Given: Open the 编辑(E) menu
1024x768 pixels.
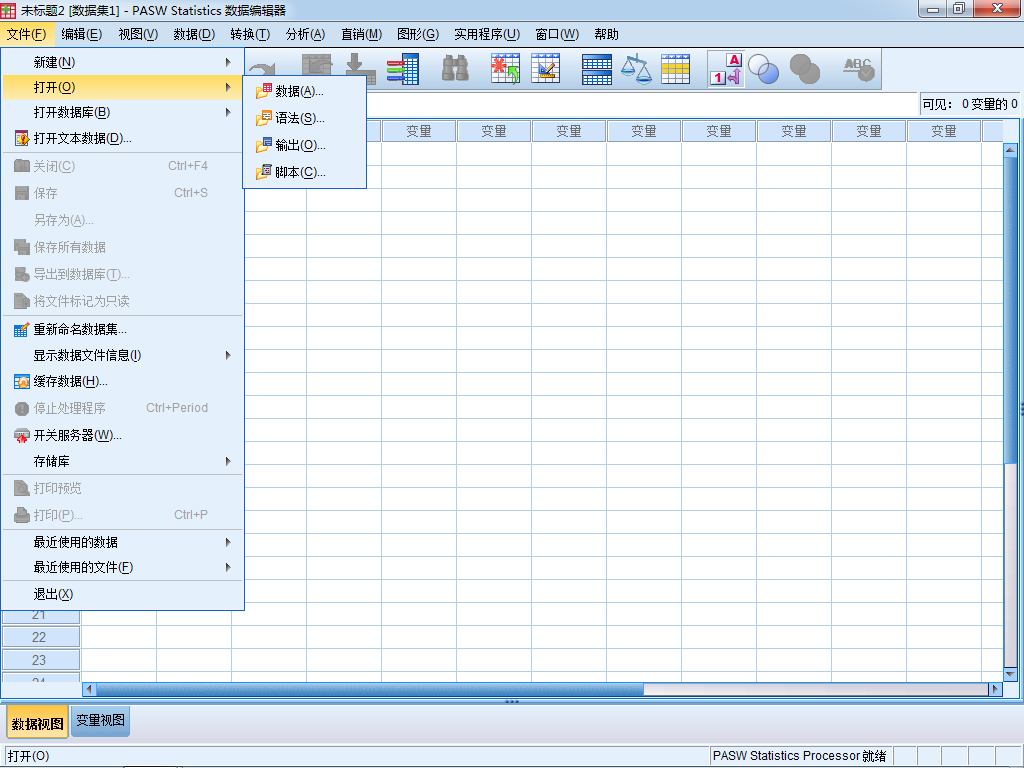Looking at the screenshot, I should (x=82, y=34).
